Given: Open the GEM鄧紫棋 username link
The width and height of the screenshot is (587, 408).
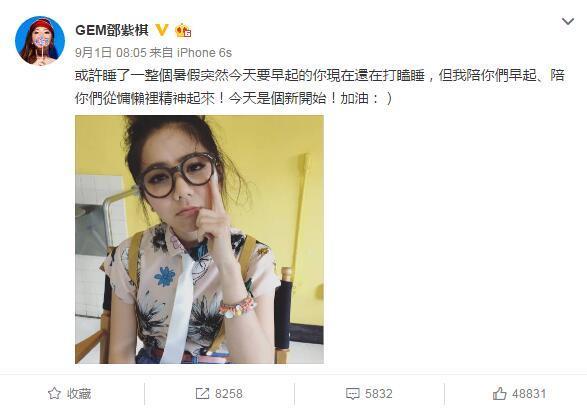Looking at the screenshot, I should tap(112, 30).
